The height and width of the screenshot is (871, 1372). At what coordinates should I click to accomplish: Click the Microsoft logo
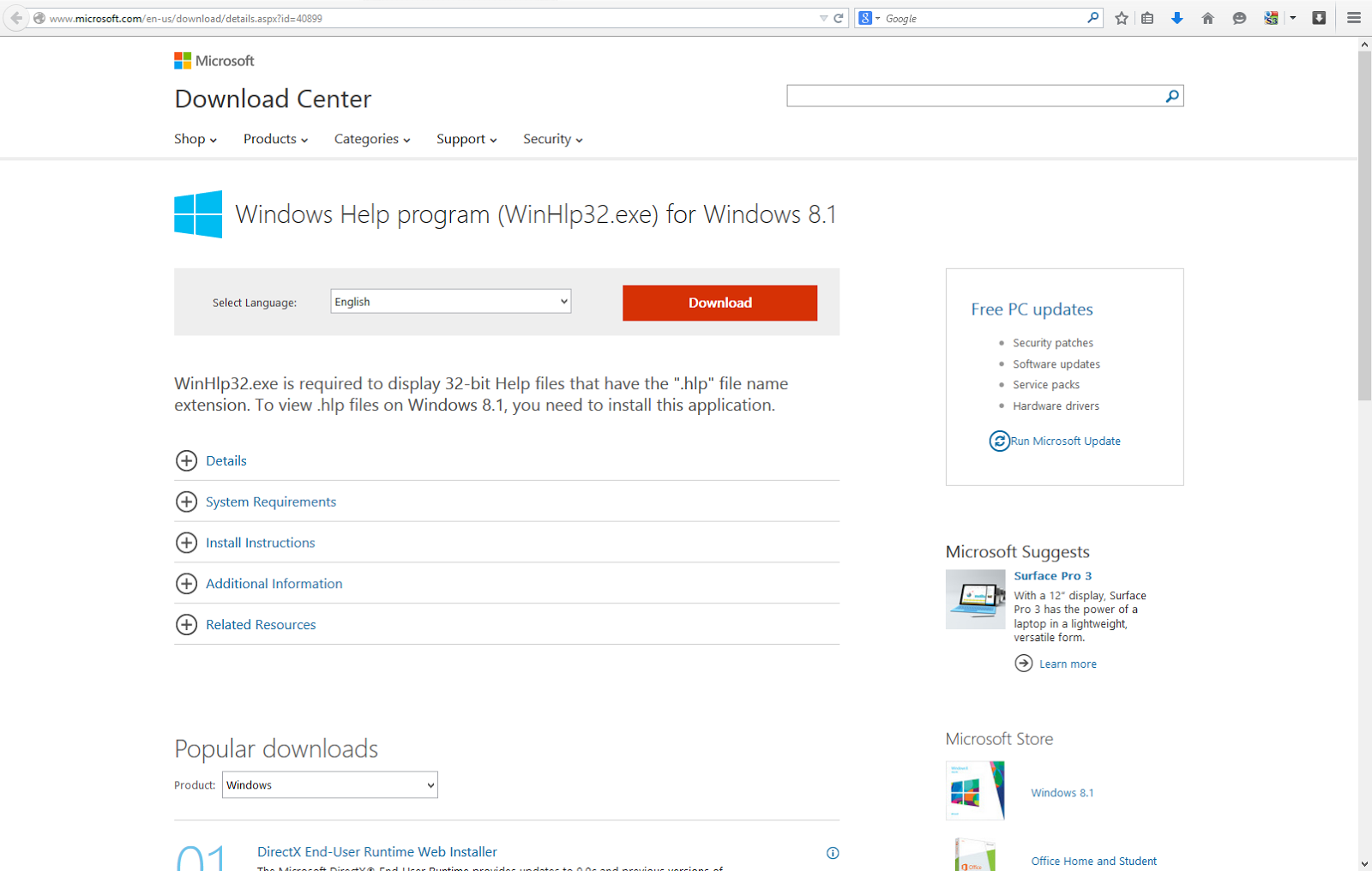(214, 60)
